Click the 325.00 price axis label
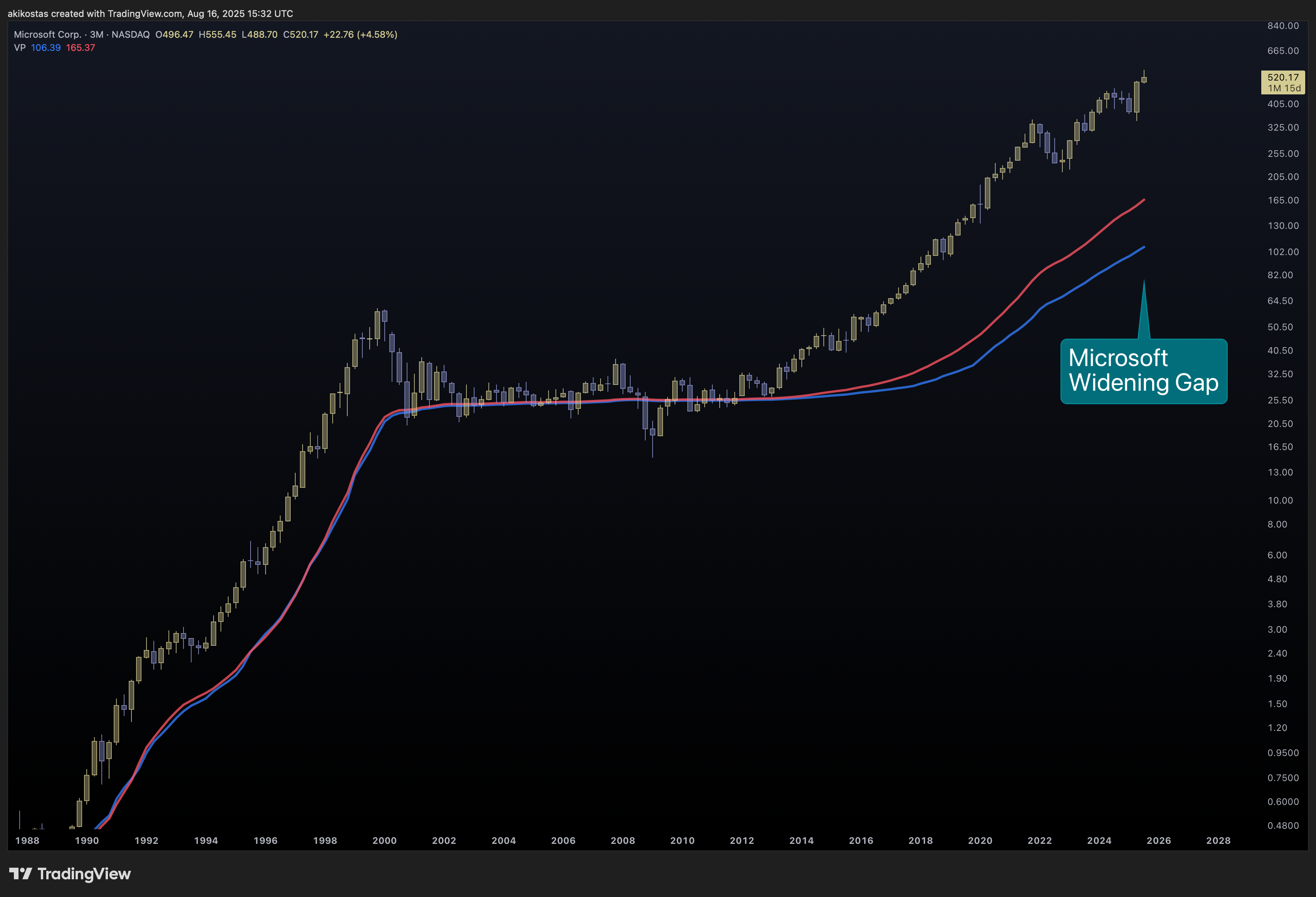Viewport: 1316px width, 897px height. point(1283,127)
